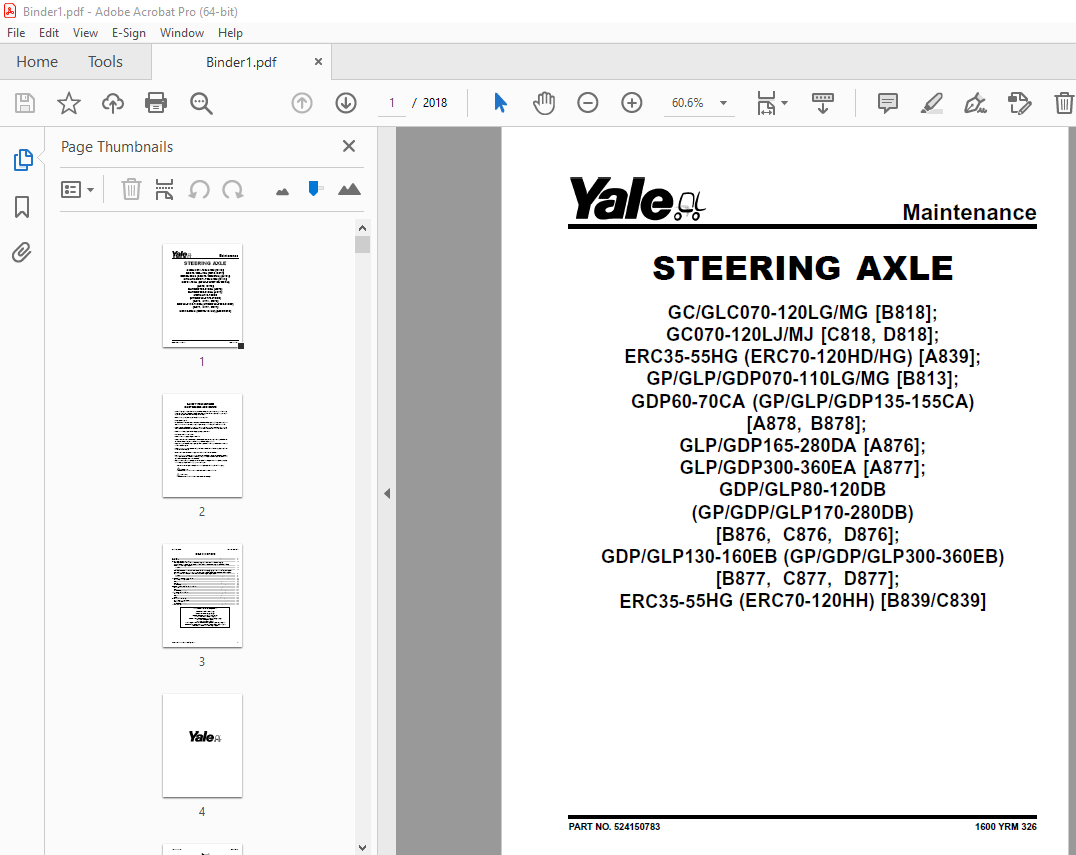
Task: Open the zoom level dropdown
Action: pos(723,103)
